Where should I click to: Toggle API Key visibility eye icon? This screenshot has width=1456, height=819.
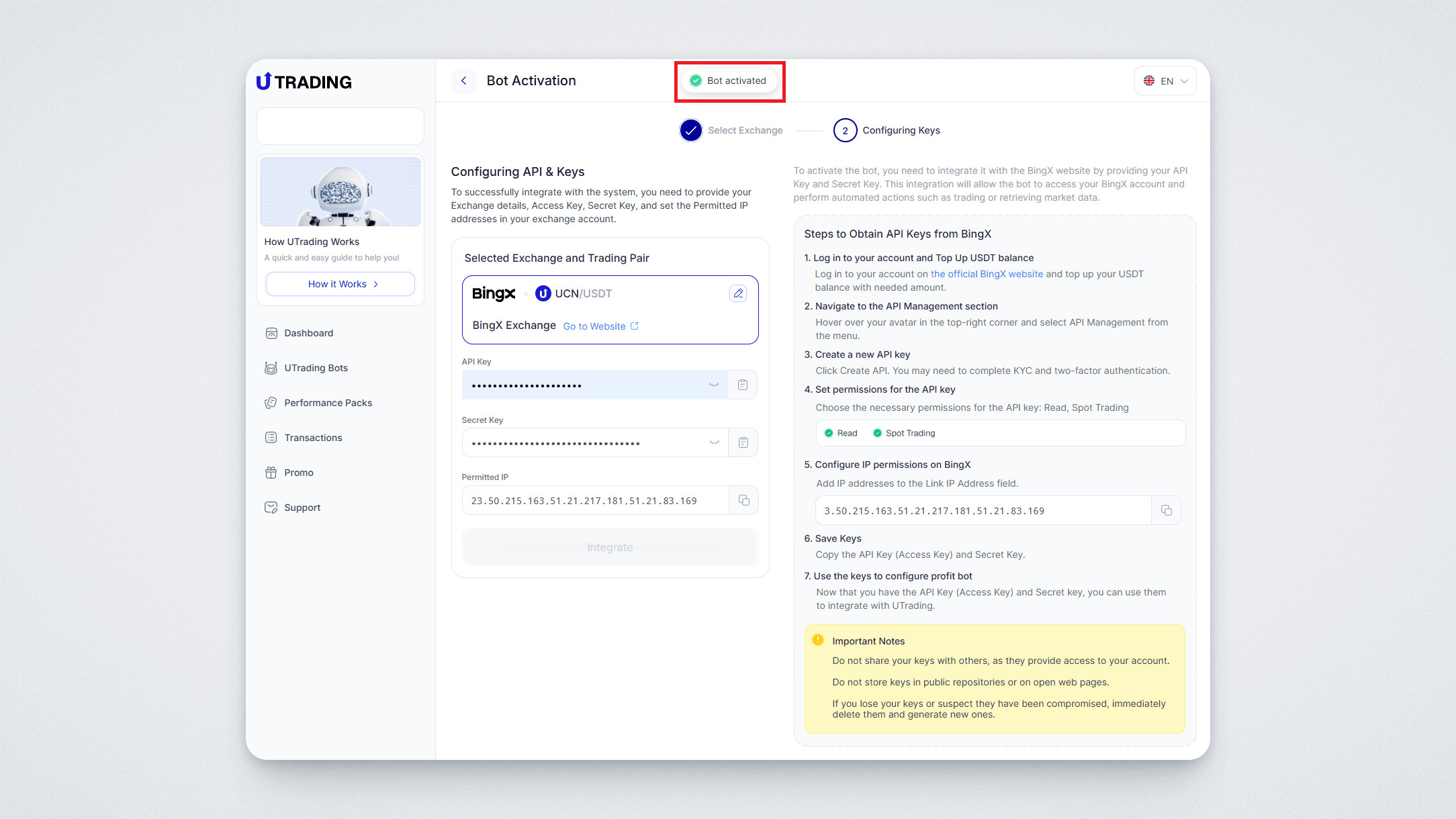point(714,385)
